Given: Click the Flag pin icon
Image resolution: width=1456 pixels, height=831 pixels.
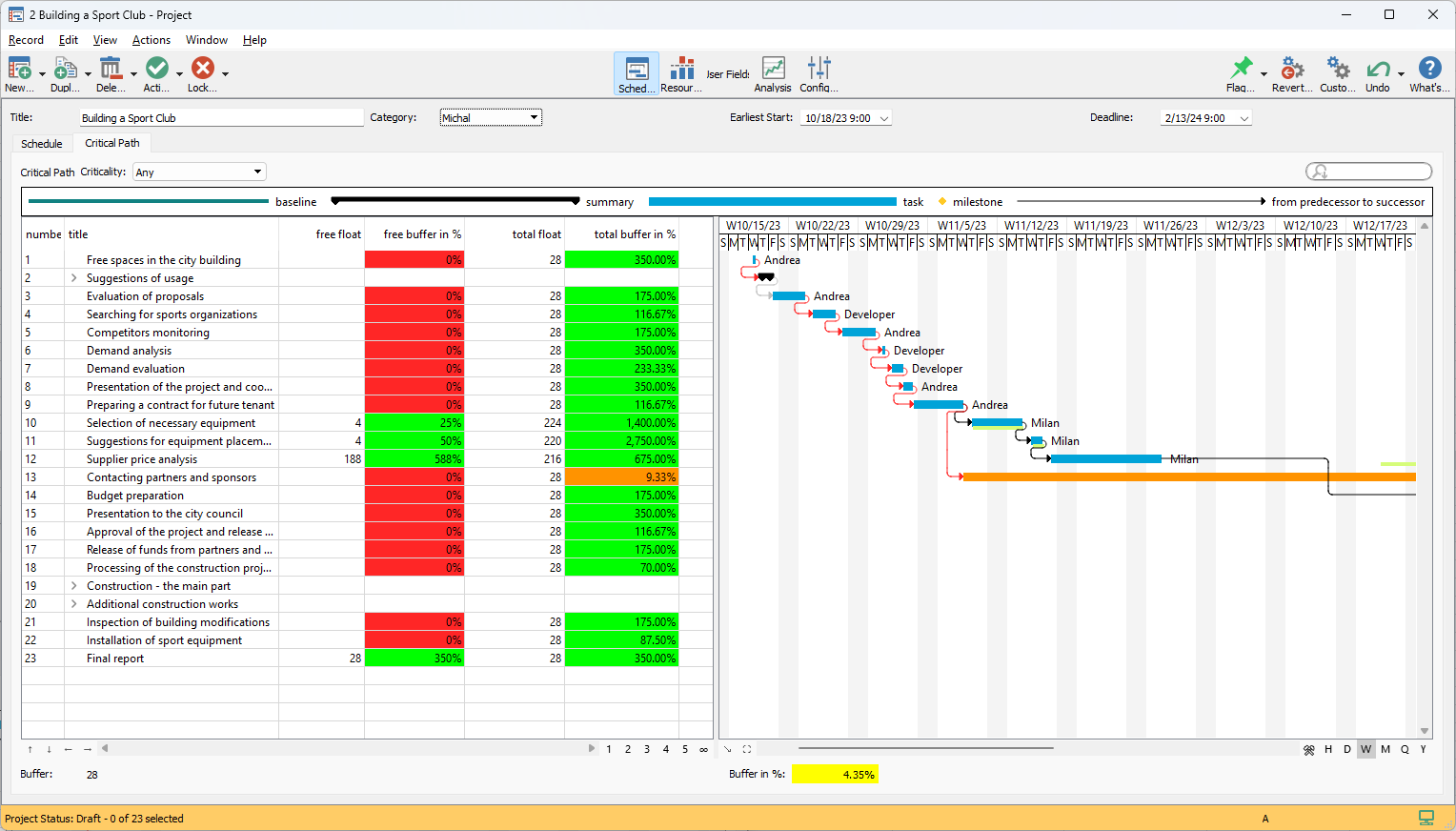Looking at the screenshot, I should (1241, 70).
